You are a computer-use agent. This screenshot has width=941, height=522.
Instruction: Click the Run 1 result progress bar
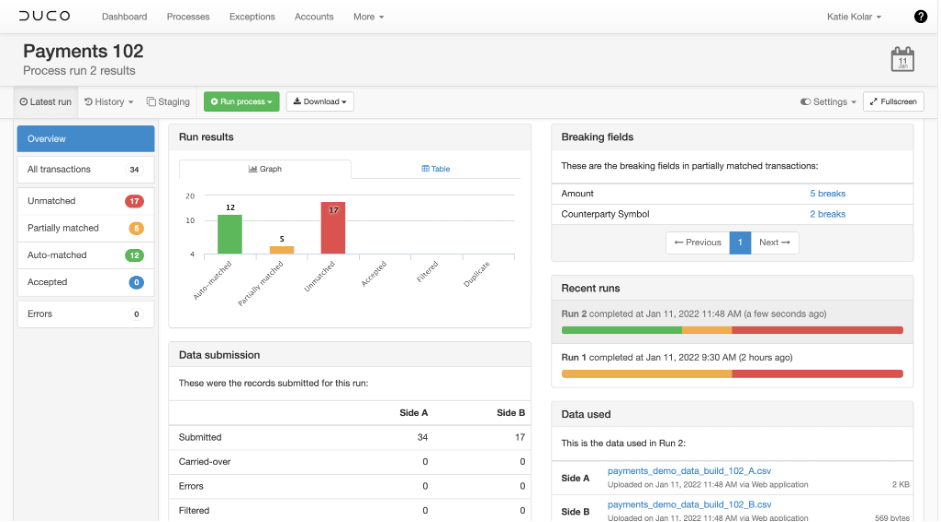click(732, 374)
